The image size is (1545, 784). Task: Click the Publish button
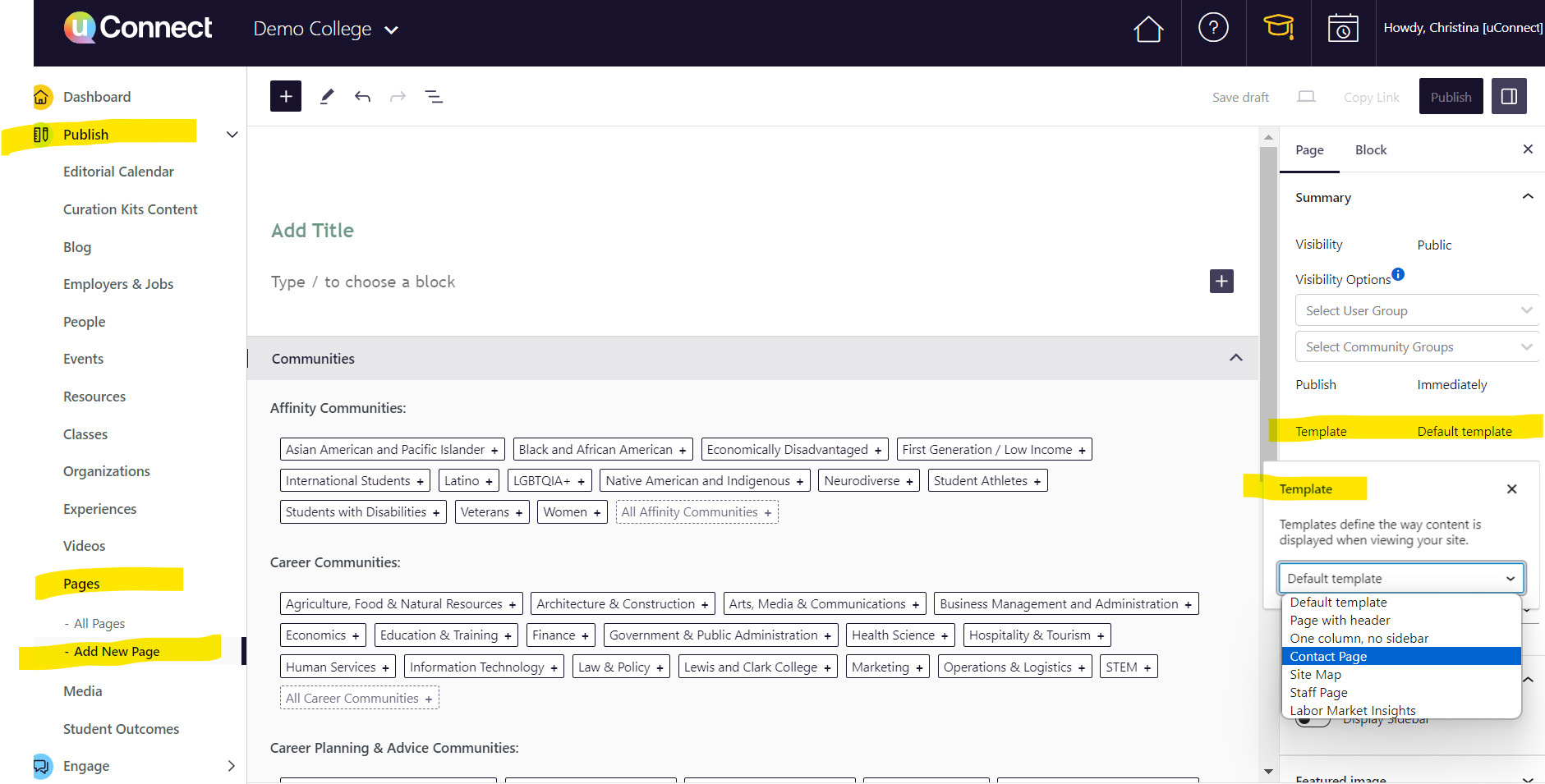coord(1451,97)
